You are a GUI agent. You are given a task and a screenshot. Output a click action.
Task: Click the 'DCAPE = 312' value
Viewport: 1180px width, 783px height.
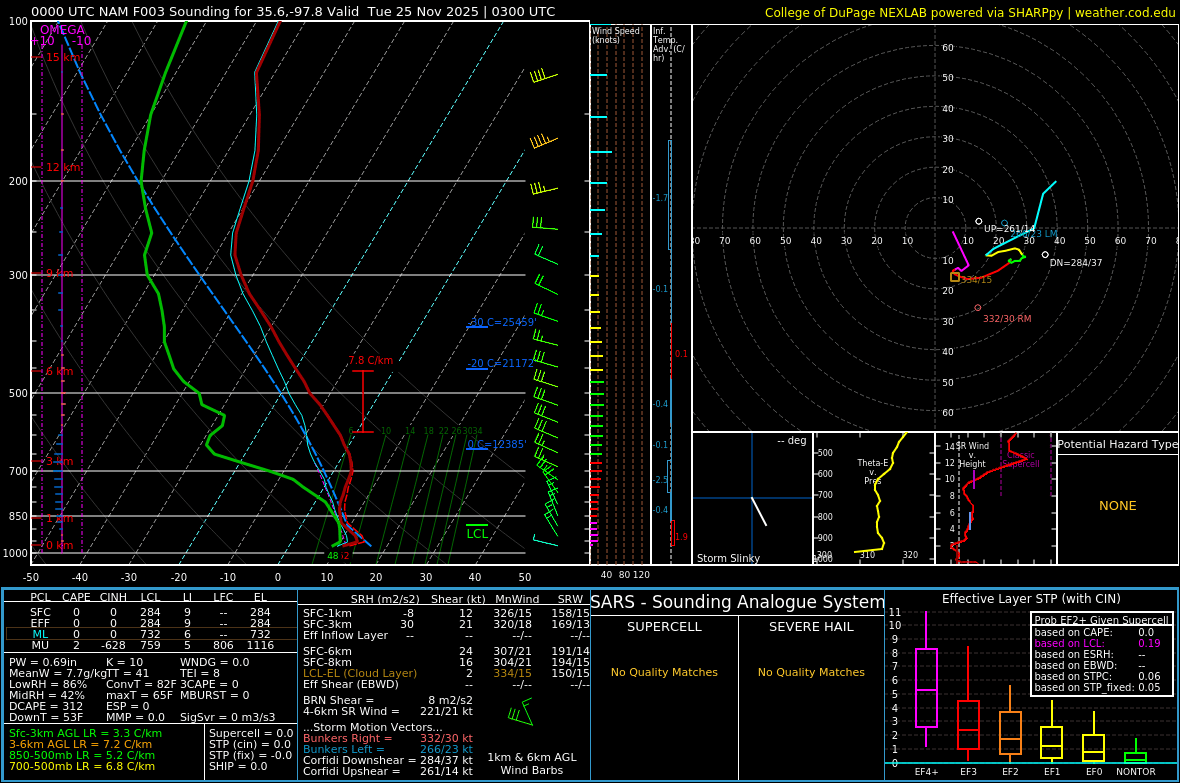pyautogui.click(x=46, y=706)
